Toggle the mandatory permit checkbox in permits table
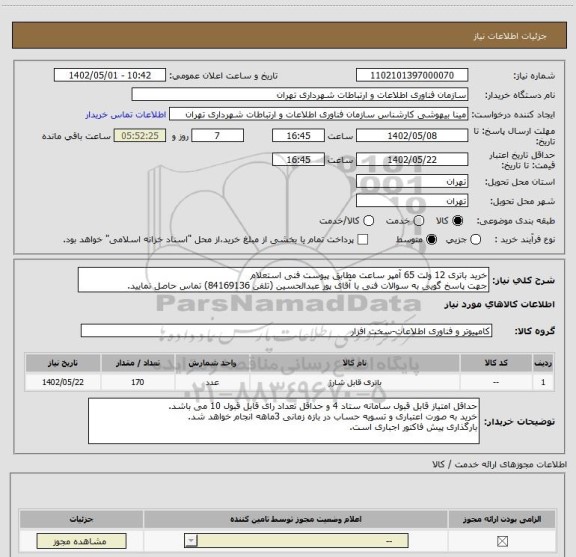 click(x=502, y=541)
